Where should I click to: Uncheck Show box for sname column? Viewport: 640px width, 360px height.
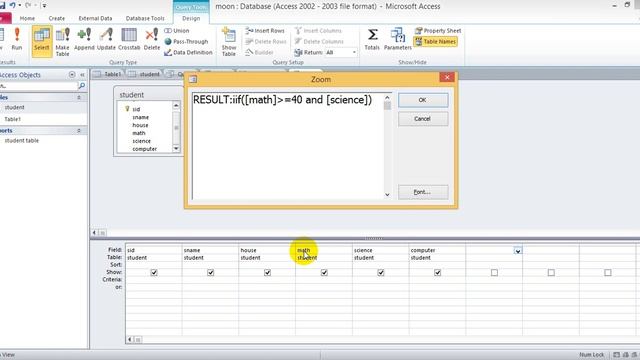(211, 272)
